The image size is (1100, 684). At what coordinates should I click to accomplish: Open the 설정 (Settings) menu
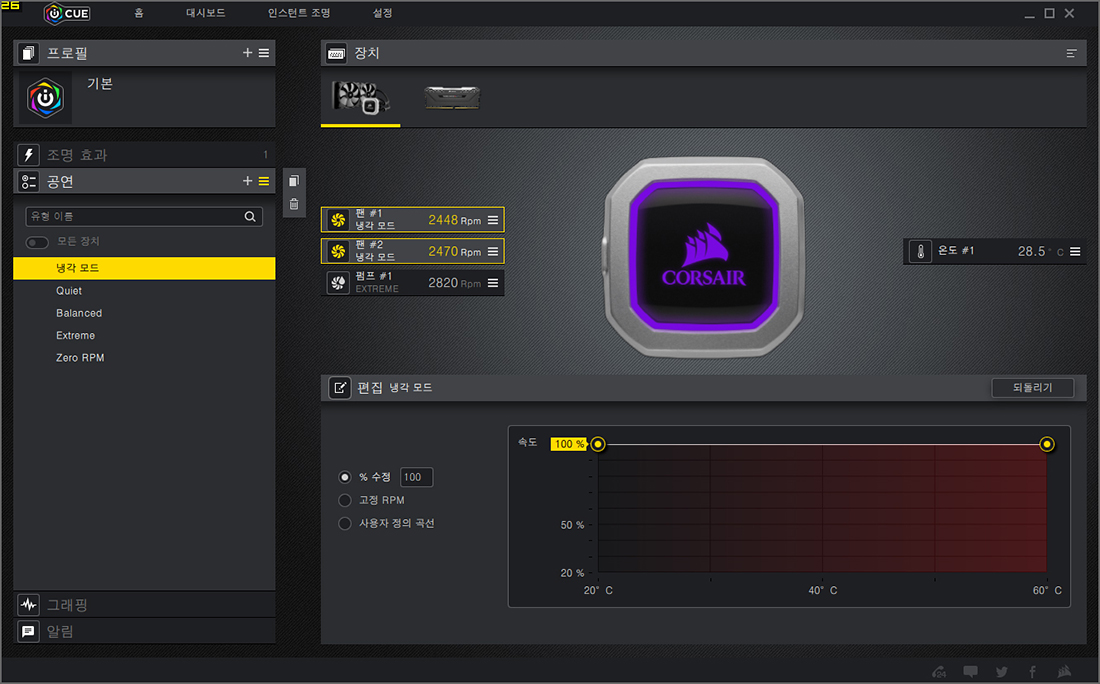click(x=382, y=13)
